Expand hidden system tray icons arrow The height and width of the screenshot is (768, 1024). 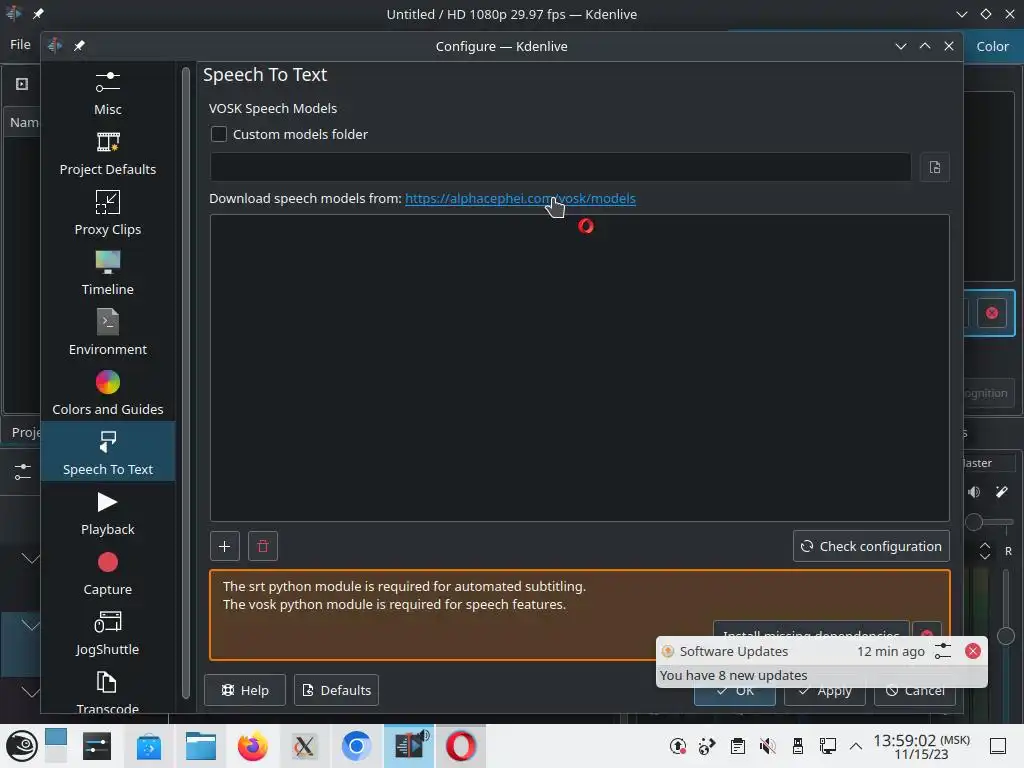tap(856, 746)
